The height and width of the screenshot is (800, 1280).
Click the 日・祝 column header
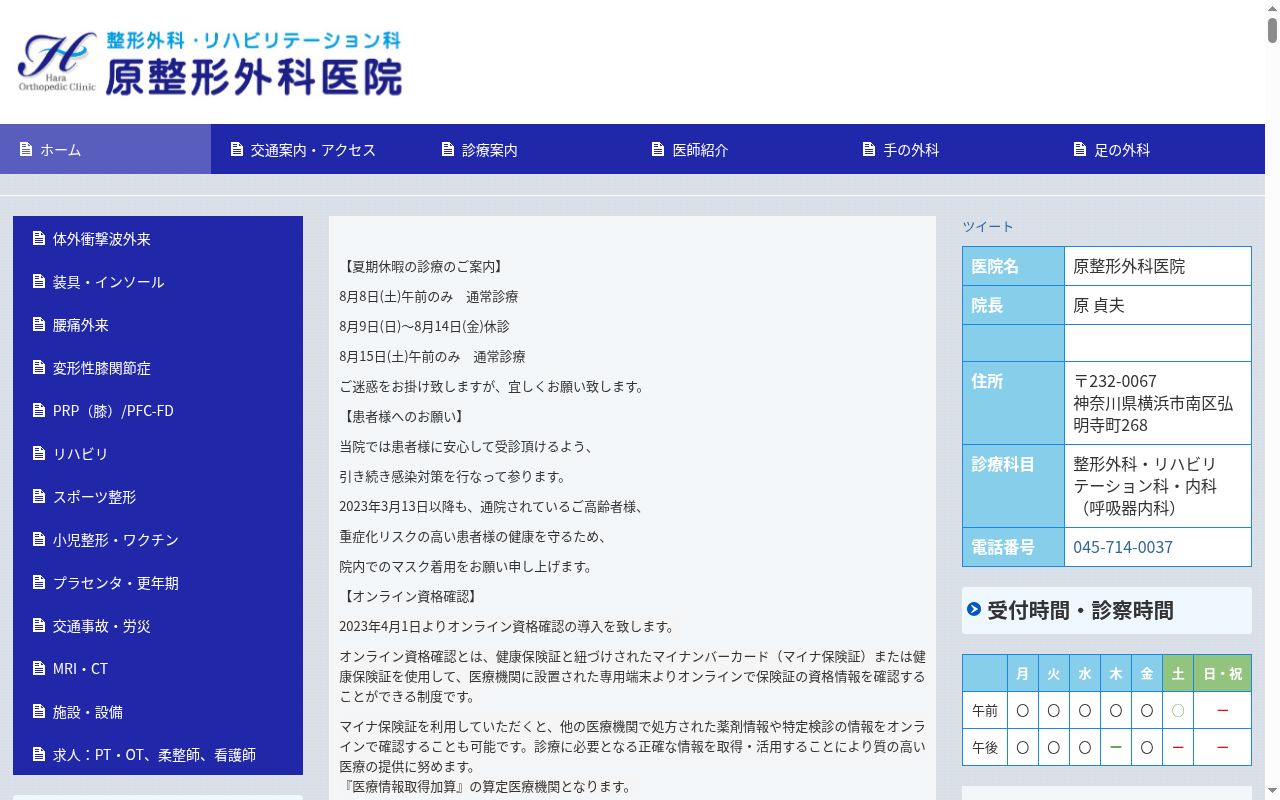click(x=1222, y=673)
